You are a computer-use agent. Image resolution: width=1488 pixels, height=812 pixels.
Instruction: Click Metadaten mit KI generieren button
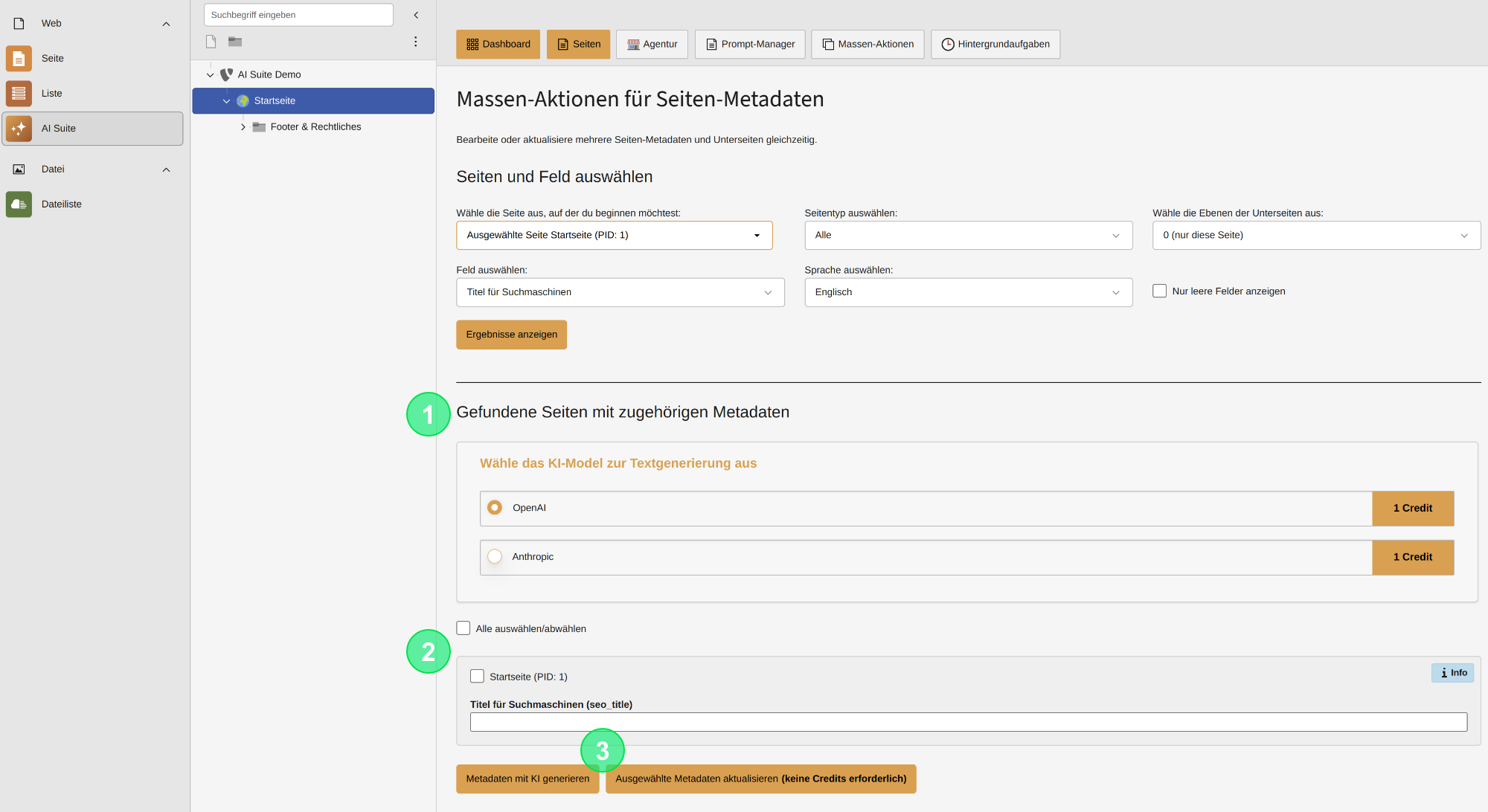click(527, 779)
